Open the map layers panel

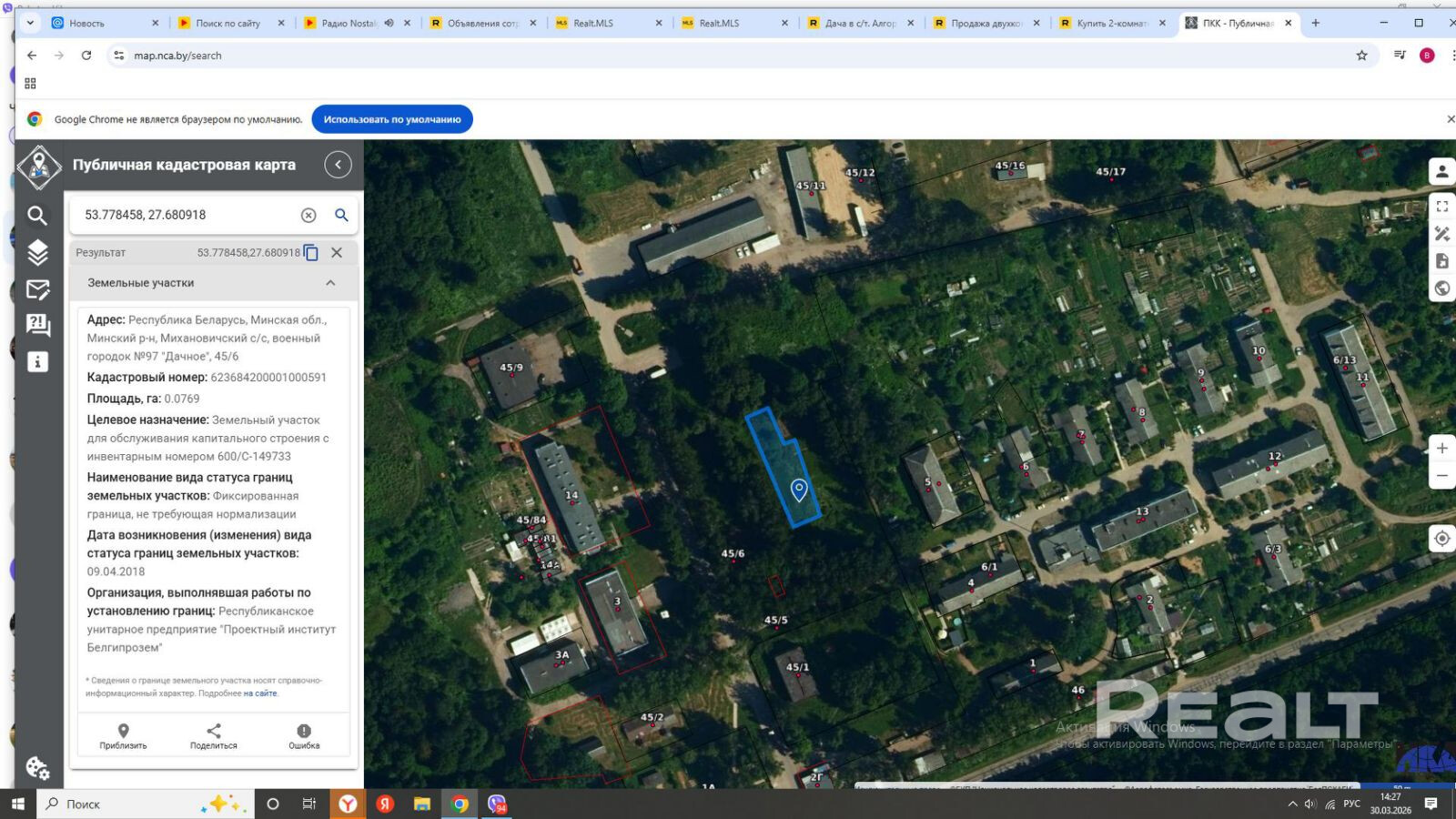pos(37,252)
